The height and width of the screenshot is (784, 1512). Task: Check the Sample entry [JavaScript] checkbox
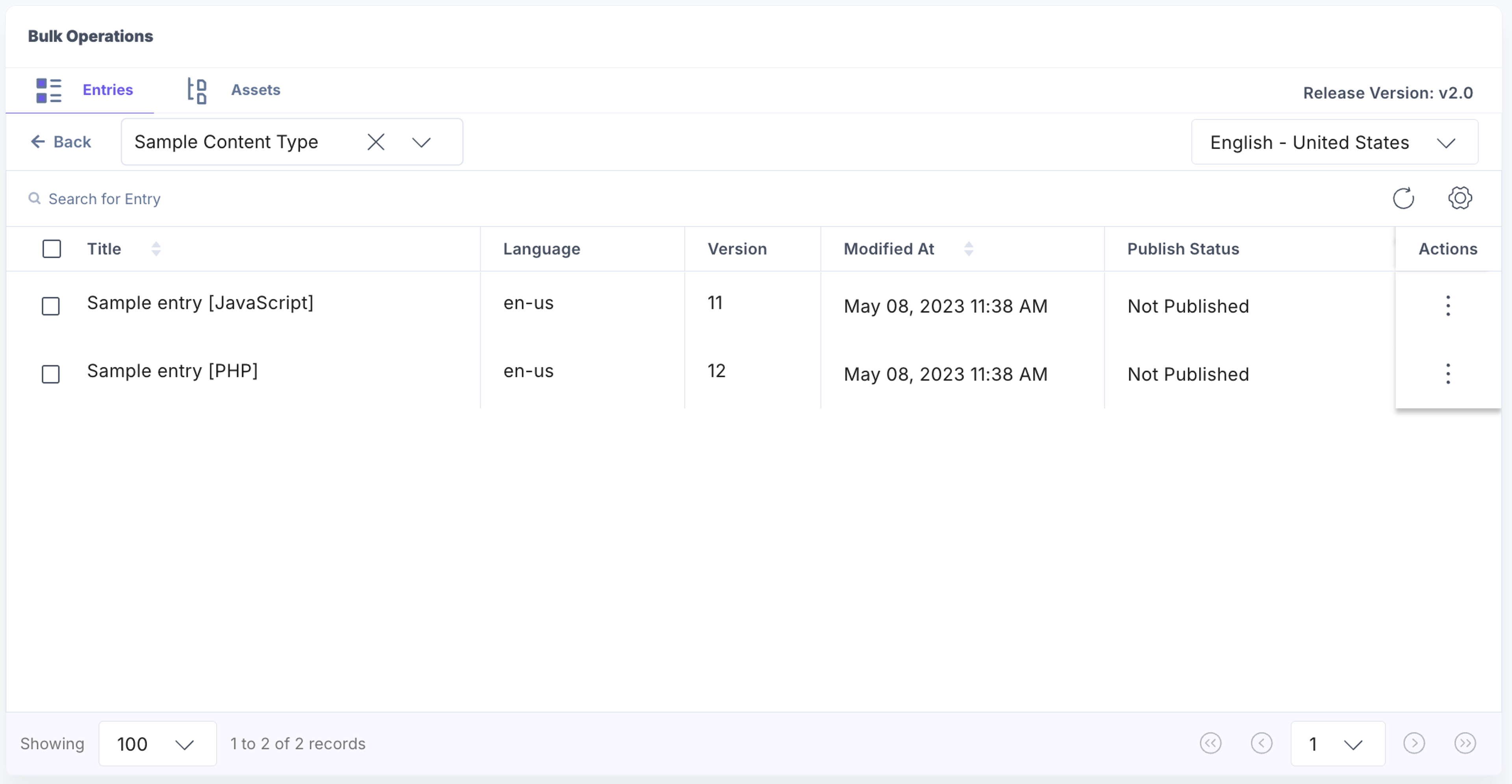pyautogui.click(x=51, y=306)
